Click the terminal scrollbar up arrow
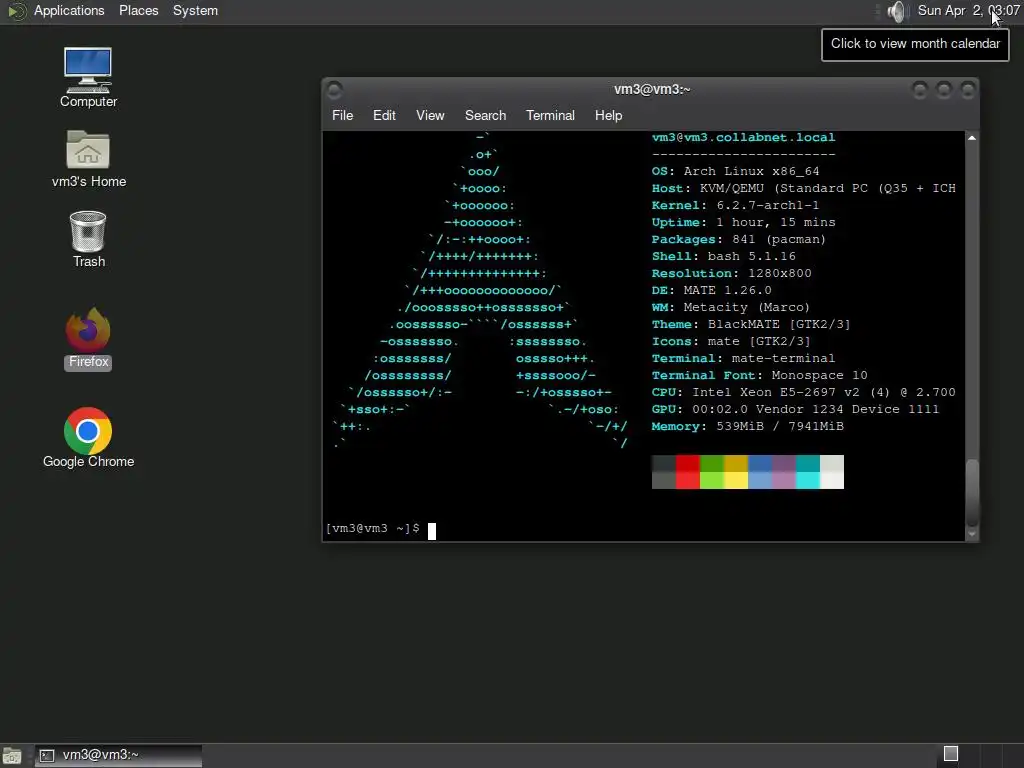The width and height of the screenshot is (1024, 768). tap(972, 138)
